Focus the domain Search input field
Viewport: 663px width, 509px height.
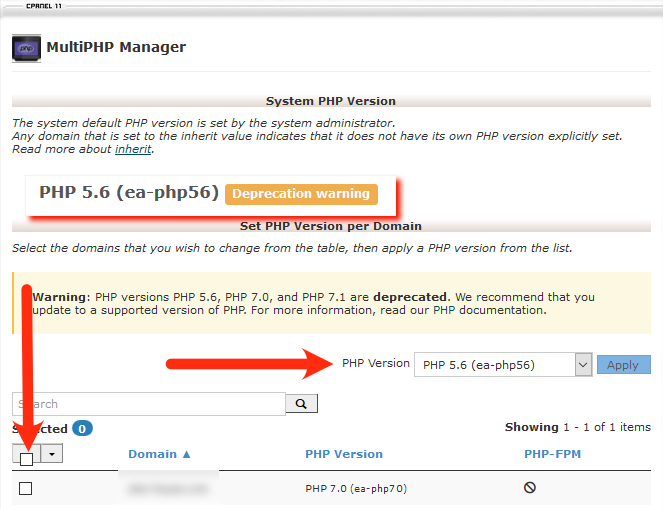click(149, 404)
